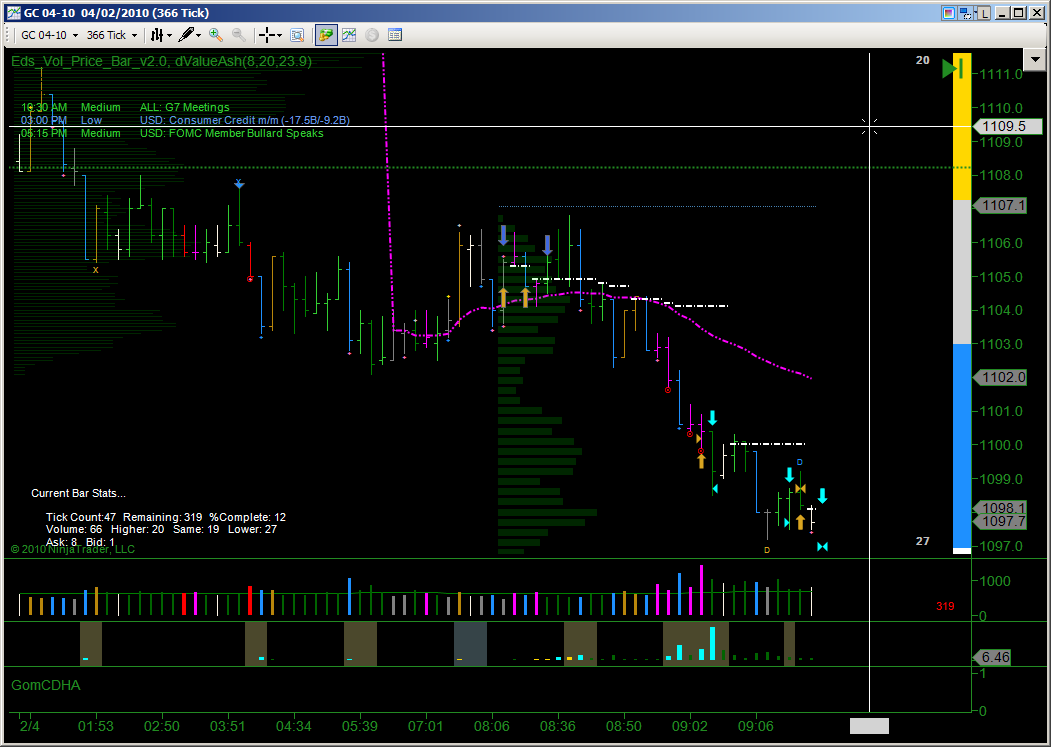Click the 08:06 time axis label
This screenshot has height=747, width=1051.
pos(491,726)
